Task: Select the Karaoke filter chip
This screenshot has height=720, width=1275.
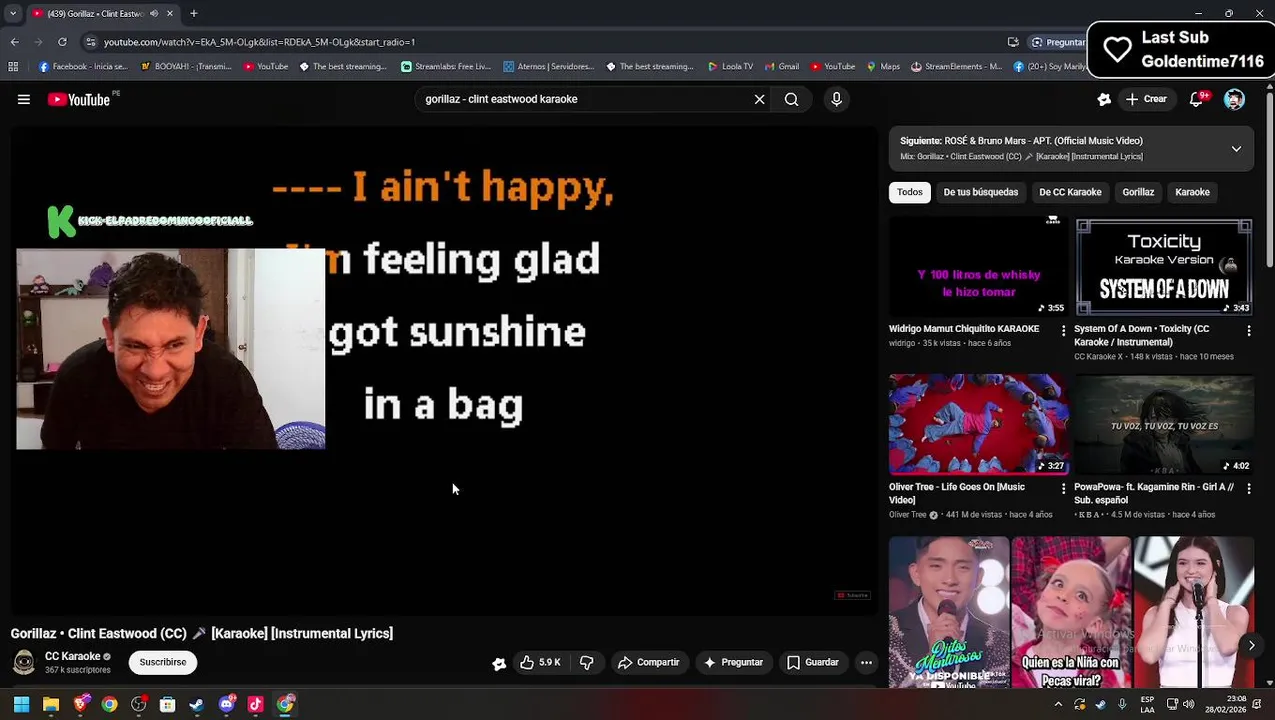Action: pyautogui.click(x=1192, y=192)
